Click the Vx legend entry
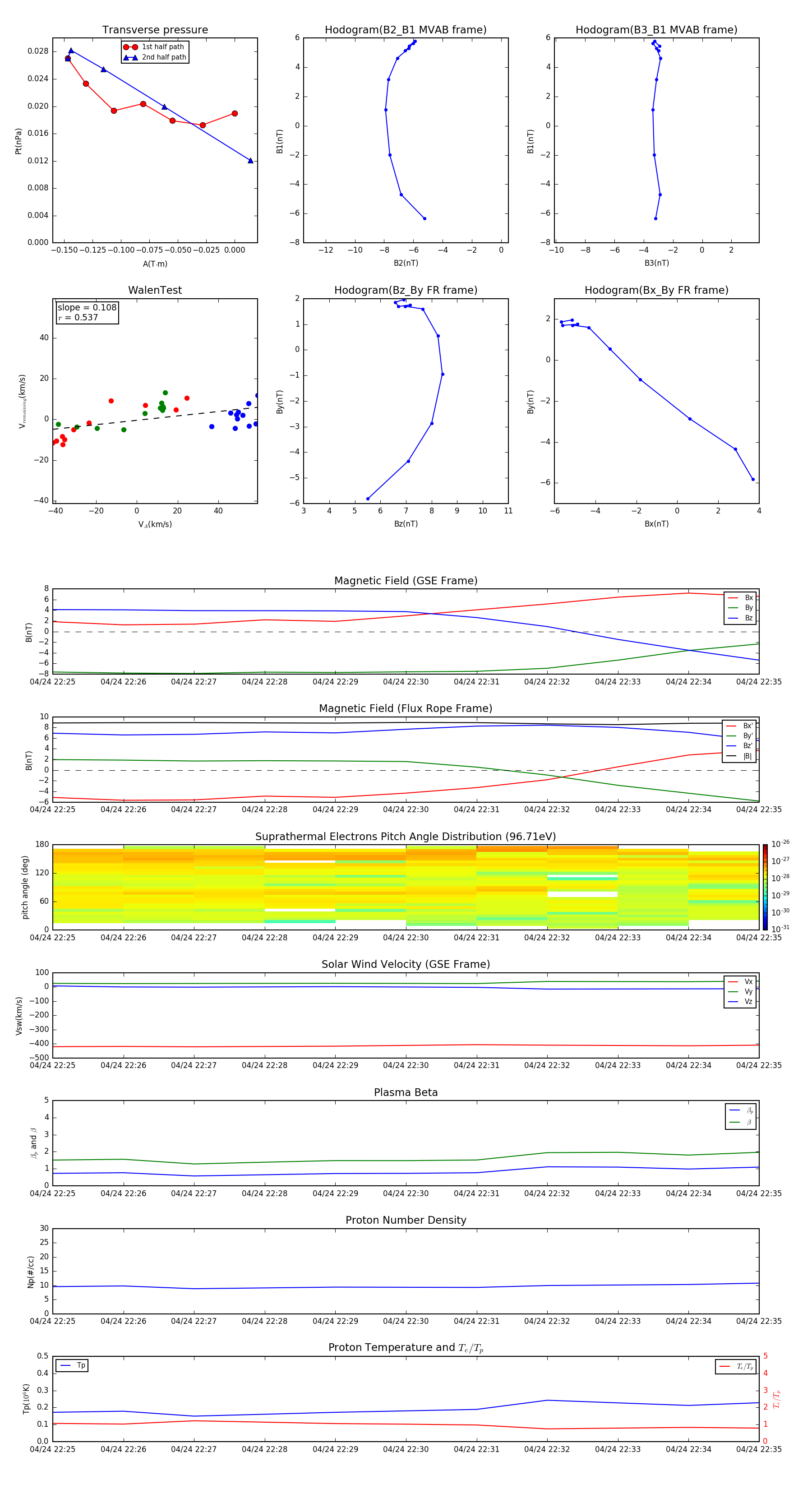812x1489 pixels. pos(740,981)
